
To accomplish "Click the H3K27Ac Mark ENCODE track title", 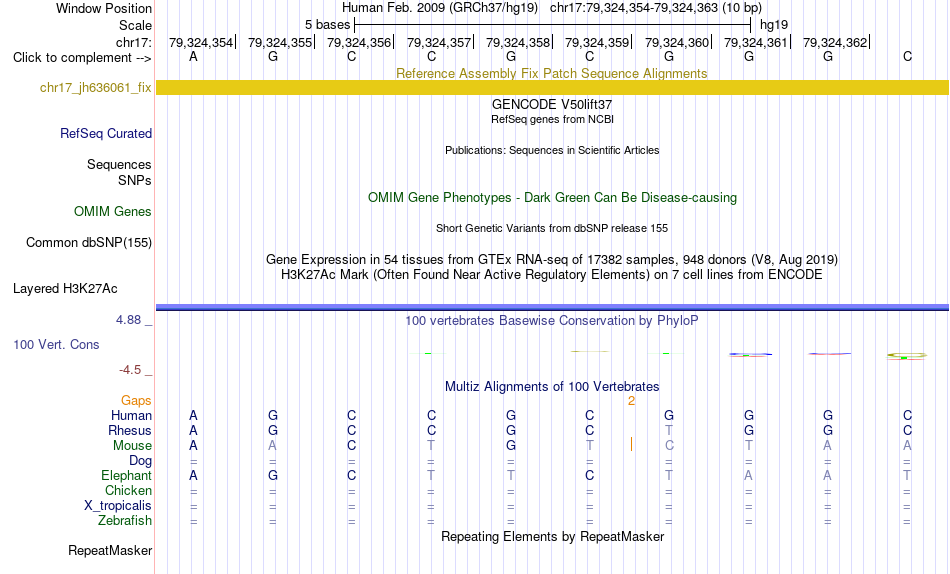I will tap(551, 275).
